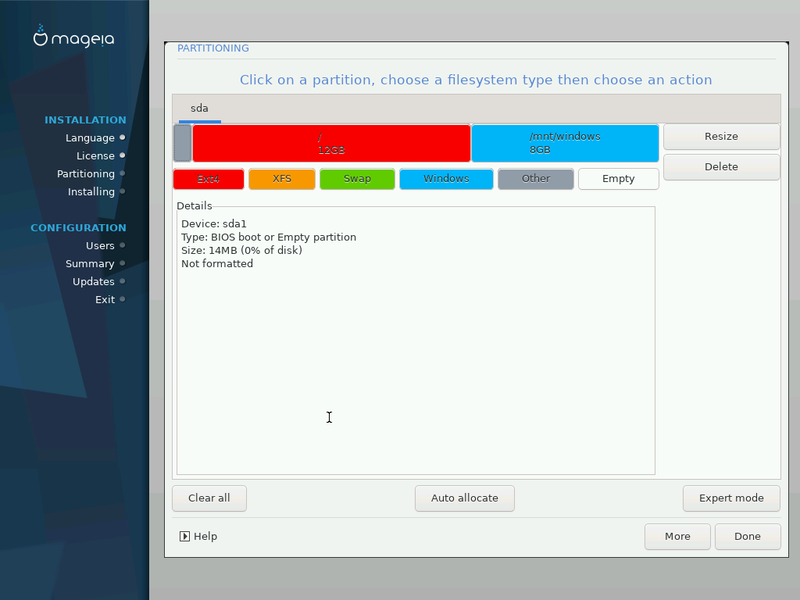Choose the Empty filesystem type
The width and height of the screenshot is (800, 600).
click(x=618, y=179)
